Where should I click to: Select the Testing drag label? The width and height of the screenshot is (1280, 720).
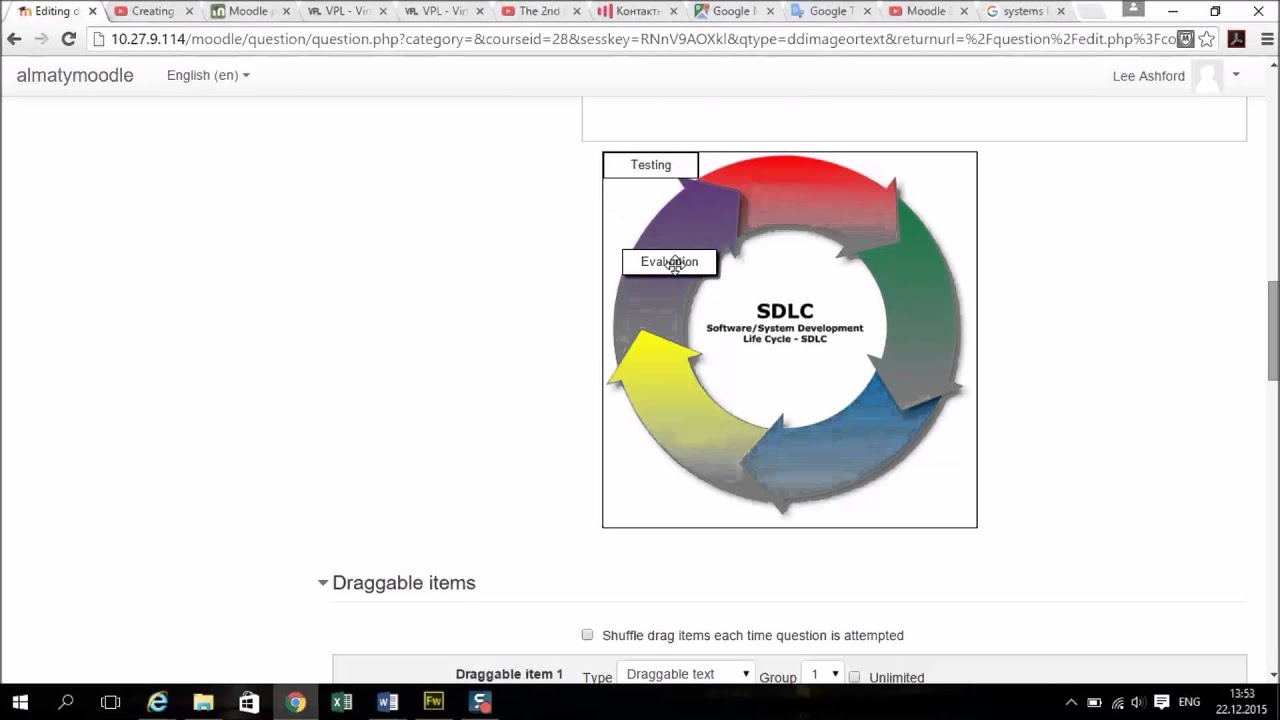click(x=651, y=165)
